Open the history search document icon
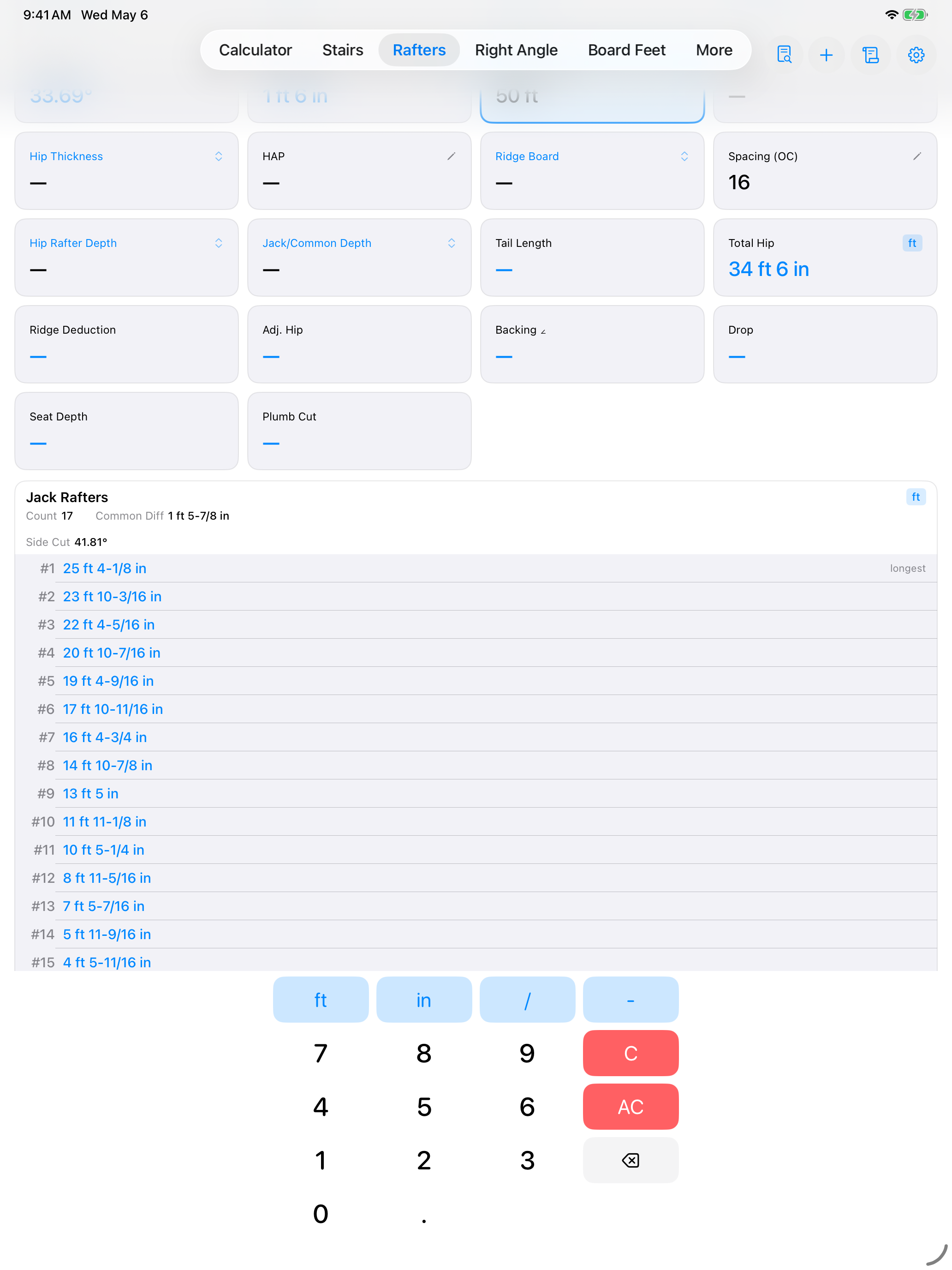The width and height of the screenshot is (952, 1270). click(x=784, y=55)
